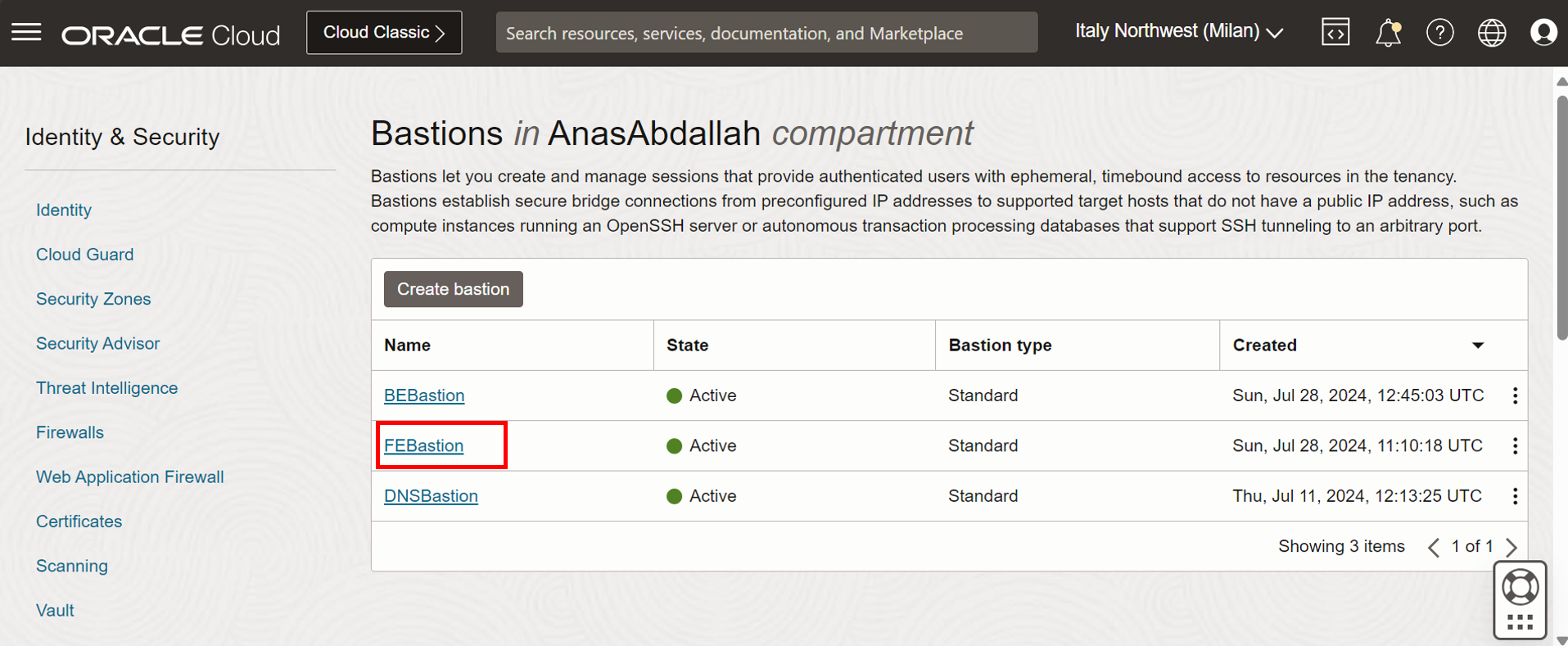This screenshot has width=1568, height=646.
Task: Navigate to Web Application Firewall
Action: click(129, 477)
